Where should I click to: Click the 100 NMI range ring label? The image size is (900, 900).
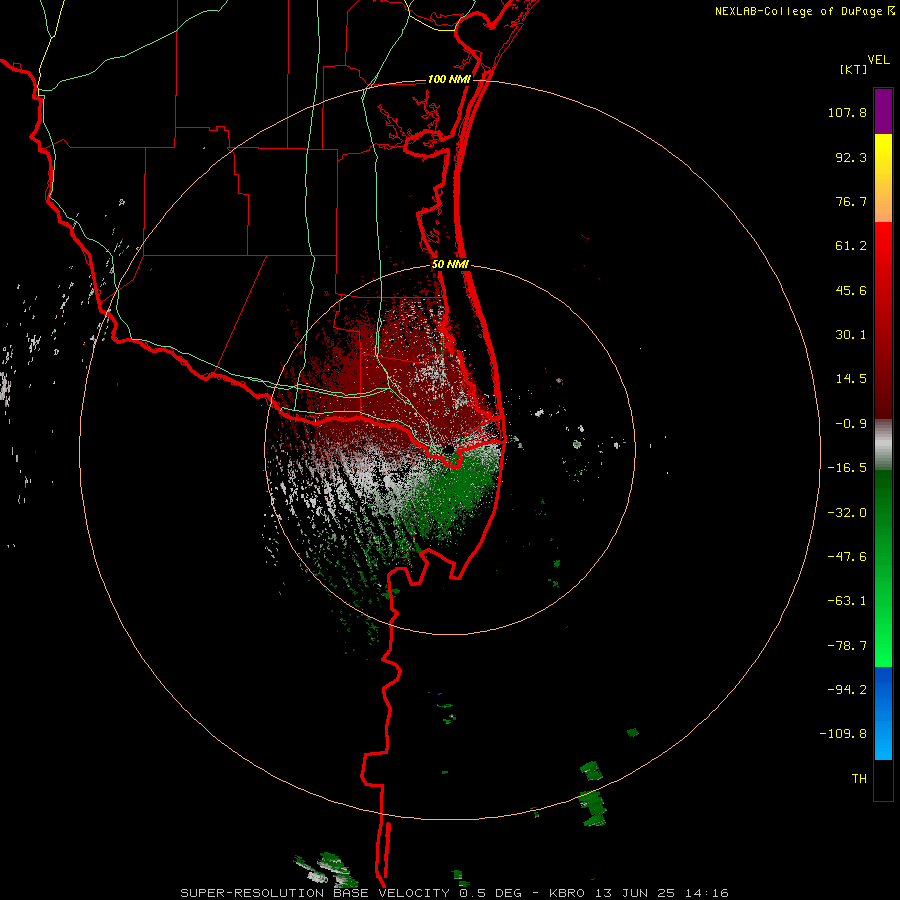(x=449, y=79)
